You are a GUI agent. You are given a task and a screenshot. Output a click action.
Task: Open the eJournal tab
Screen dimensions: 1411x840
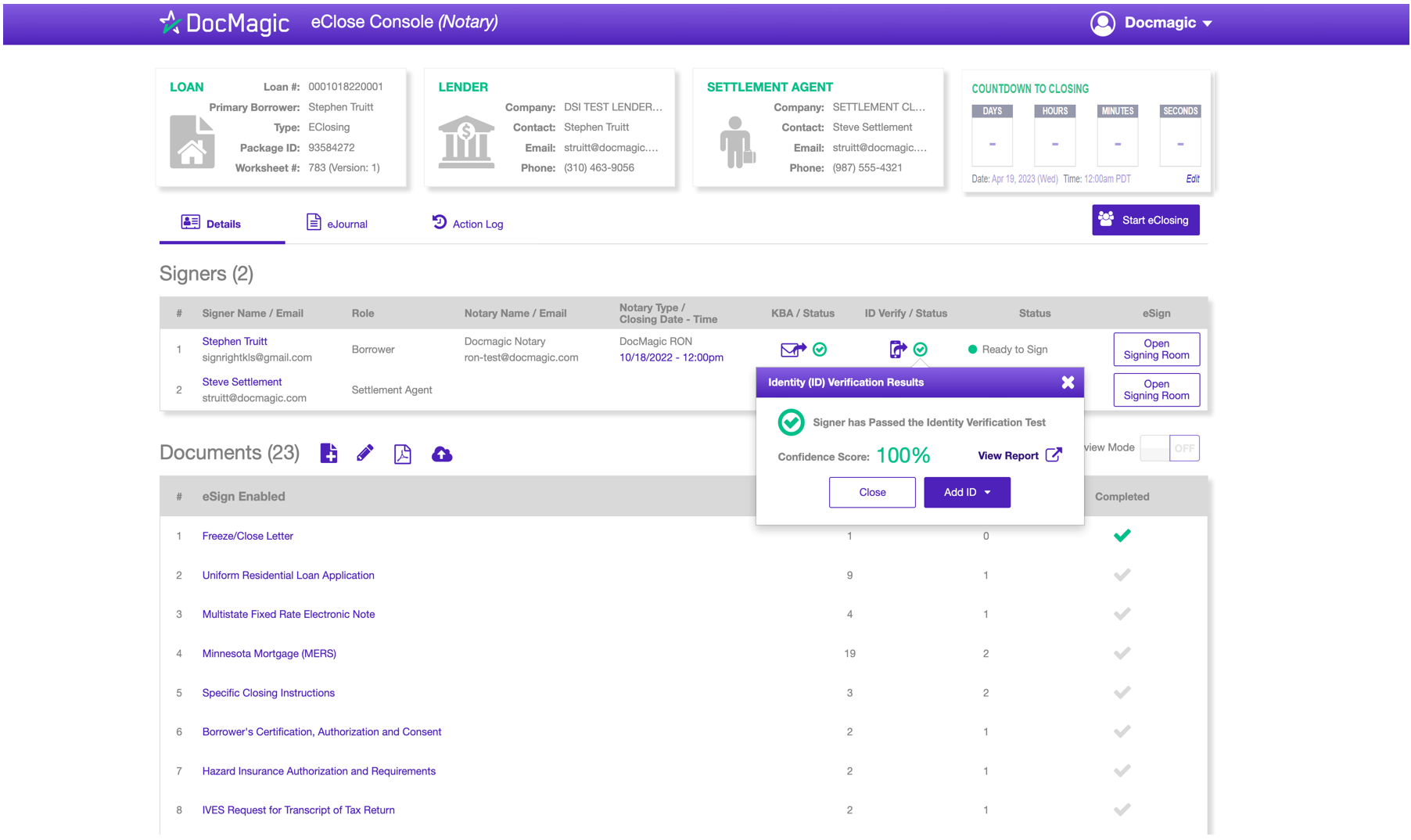point(336,224)
